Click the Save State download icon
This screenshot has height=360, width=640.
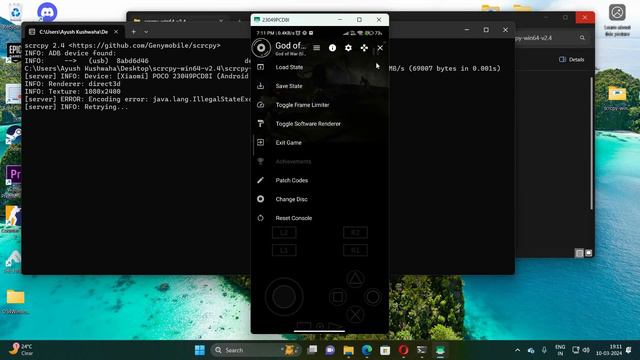coord(260,86)
